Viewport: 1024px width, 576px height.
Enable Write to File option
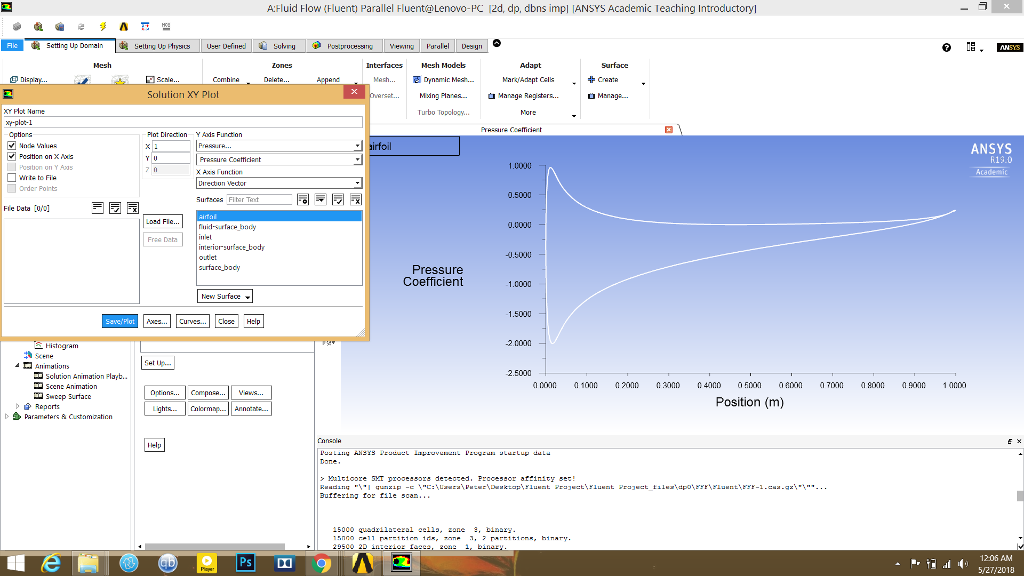pos(10,176)
